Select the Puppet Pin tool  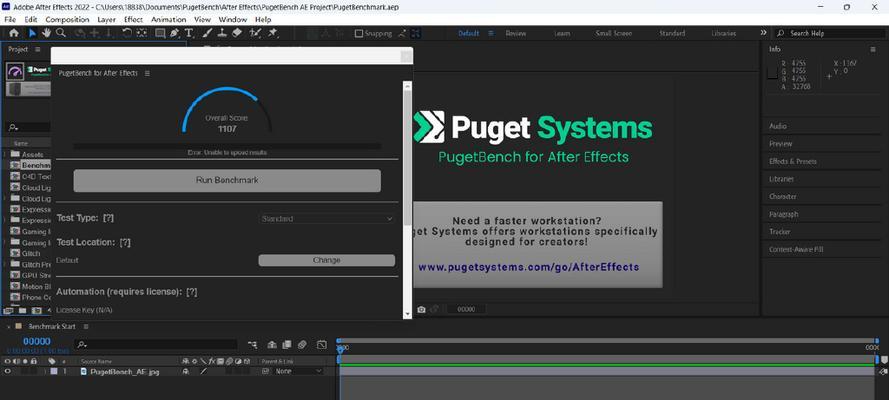click(x=273, y=33)
